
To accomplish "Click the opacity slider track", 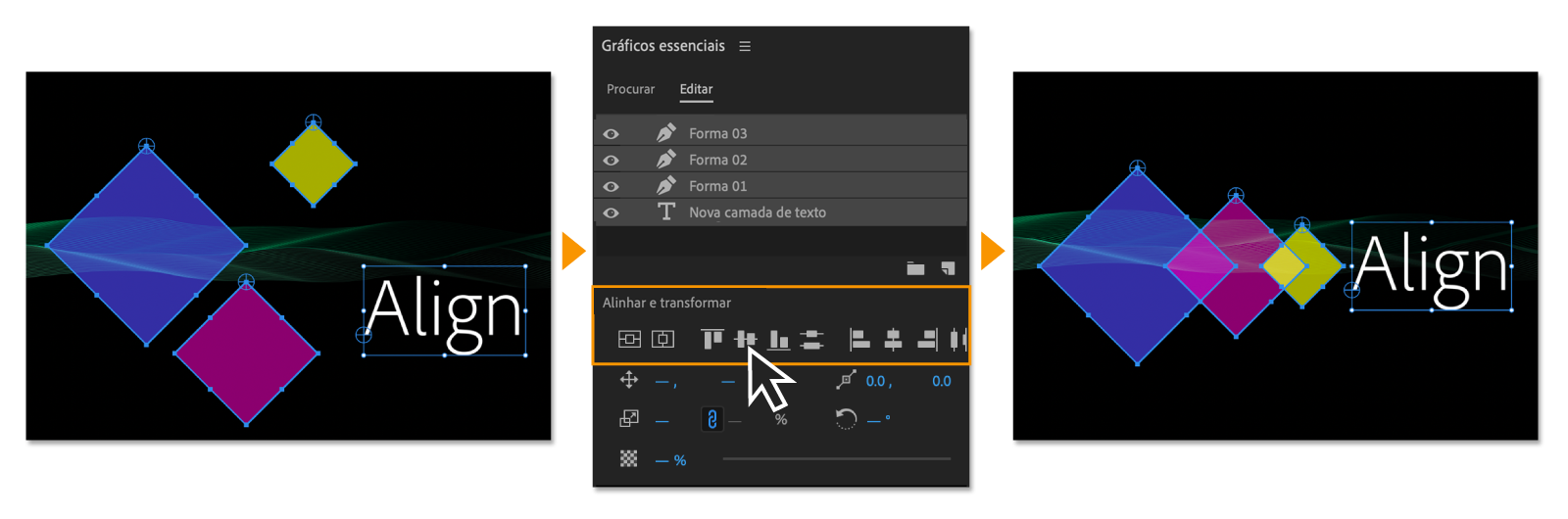I will pos(836,458).
